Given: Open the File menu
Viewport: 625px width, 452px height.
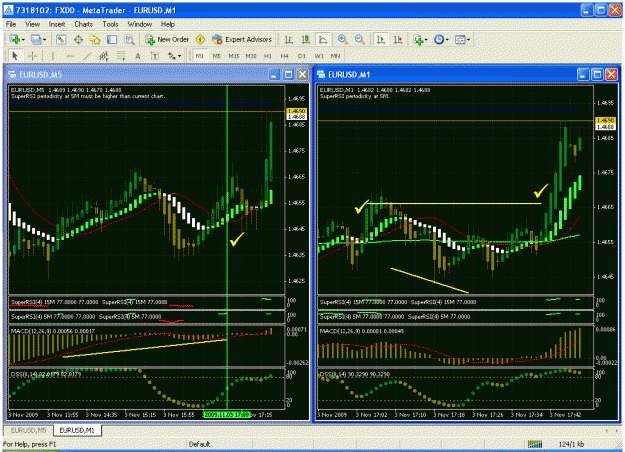Looking at the screenshot, I should coord(11,24).
